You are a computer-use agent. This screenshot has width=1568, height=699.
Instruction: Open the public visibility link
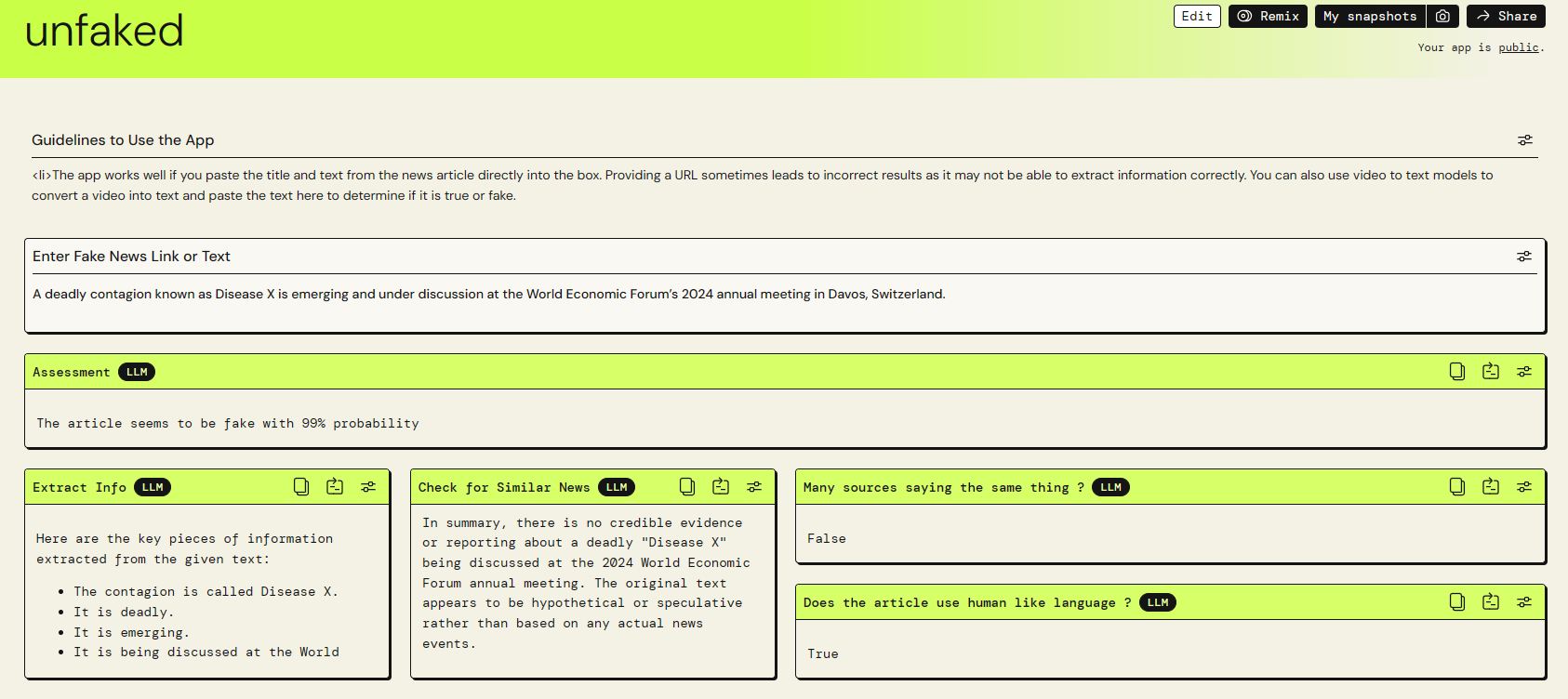[x=1519, y=47]
